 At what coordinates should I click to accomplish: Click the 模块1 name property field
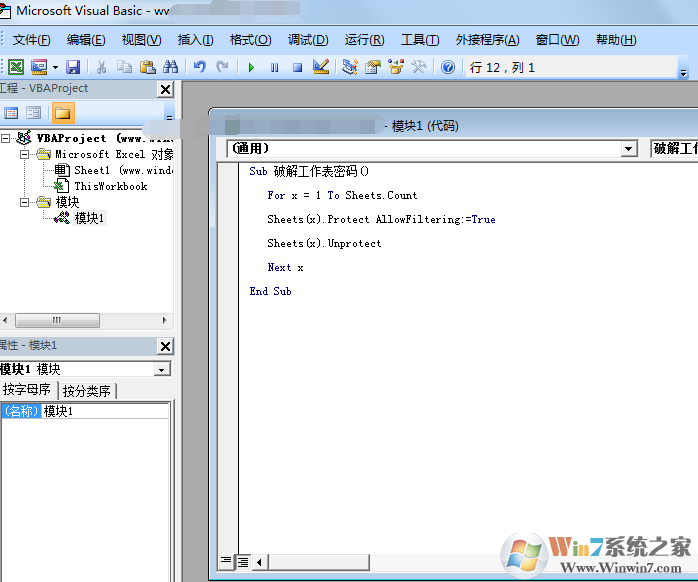[x=105, y=411]
